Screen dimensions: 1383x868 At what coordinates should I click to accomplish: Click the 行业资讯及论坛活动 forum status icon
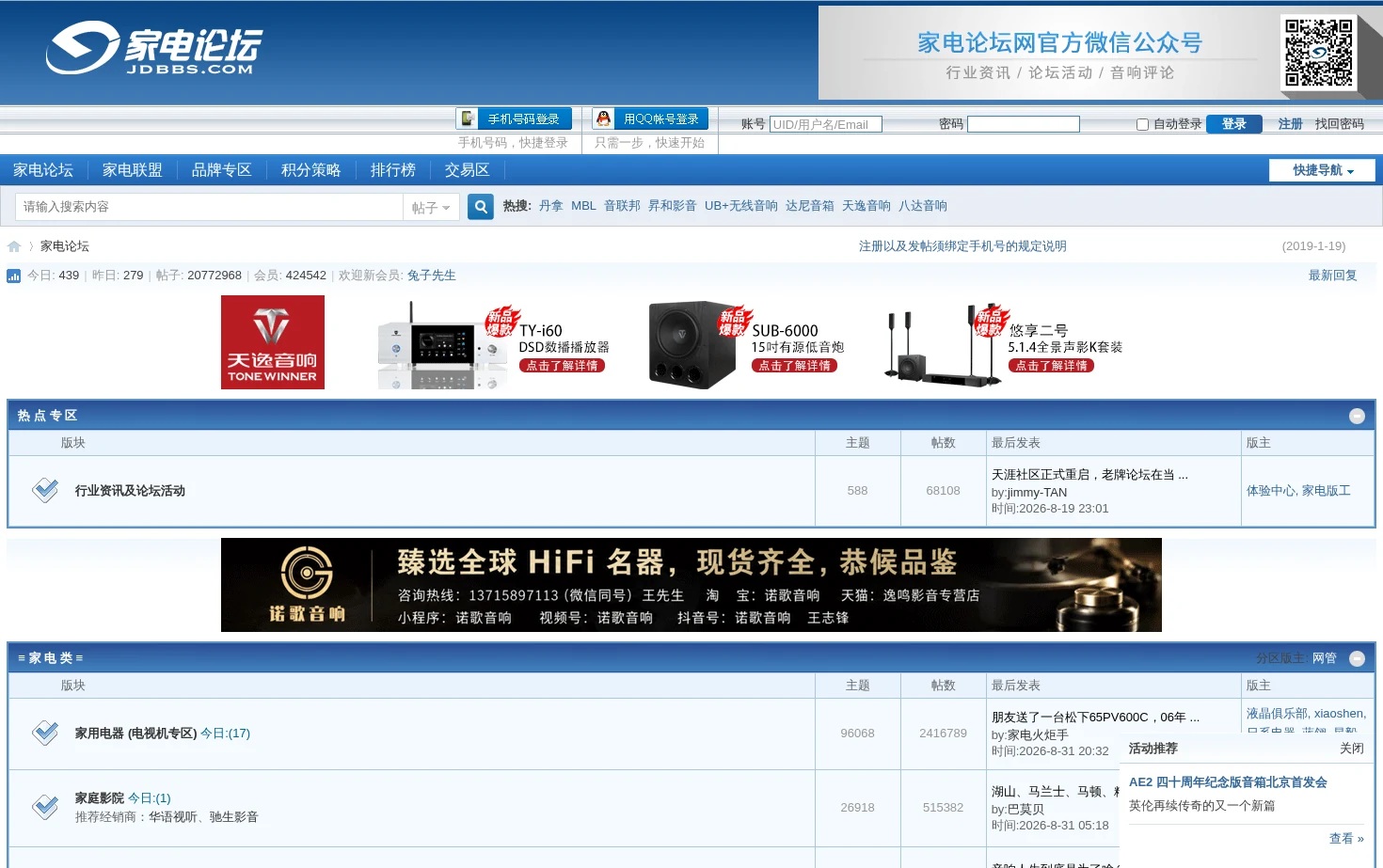[45, 490]
